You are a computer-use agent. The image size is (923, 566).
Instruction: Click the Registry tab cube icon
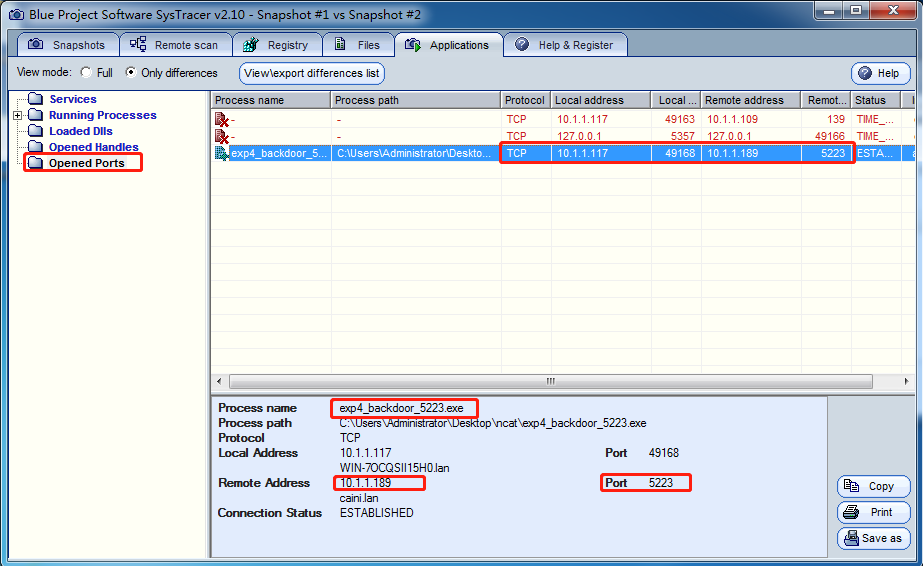251,45
